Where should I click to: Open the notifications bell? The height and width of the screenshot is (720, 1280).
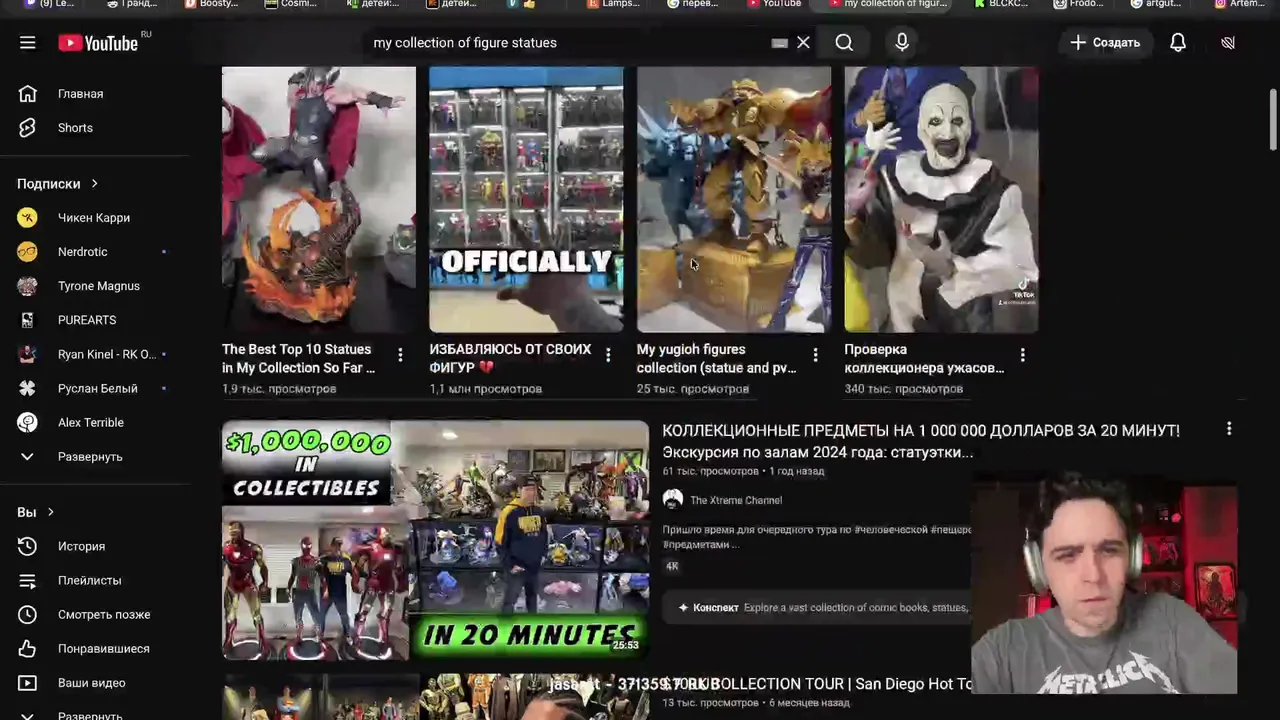coord(1178,43)
